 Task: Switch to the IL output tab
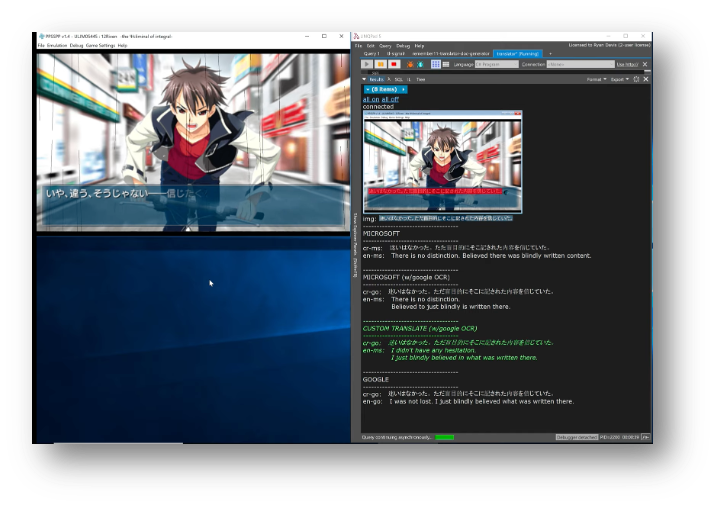tap(409, 79)
